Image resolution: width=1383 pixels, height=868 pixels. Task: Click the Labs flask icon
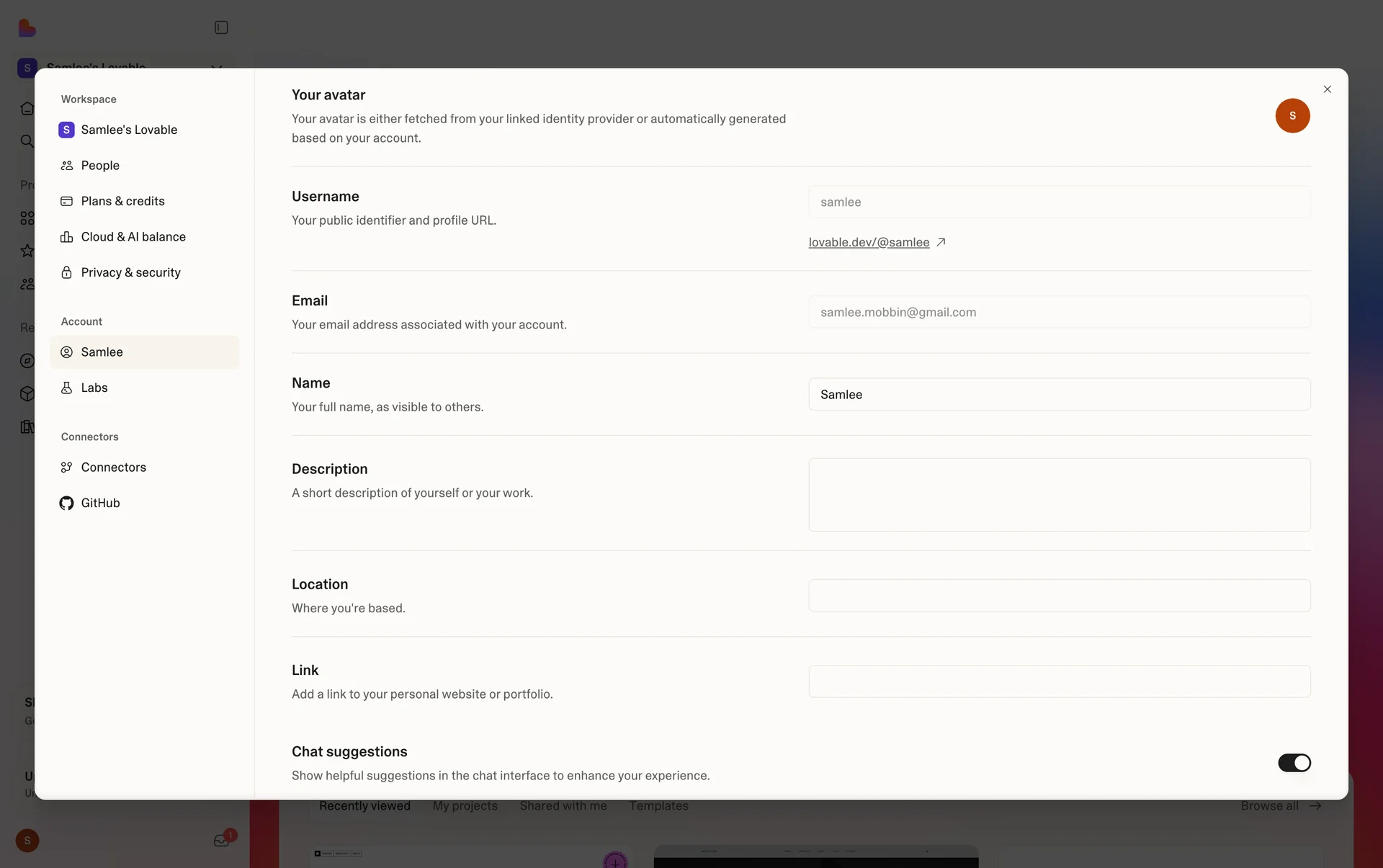point(67,388)
